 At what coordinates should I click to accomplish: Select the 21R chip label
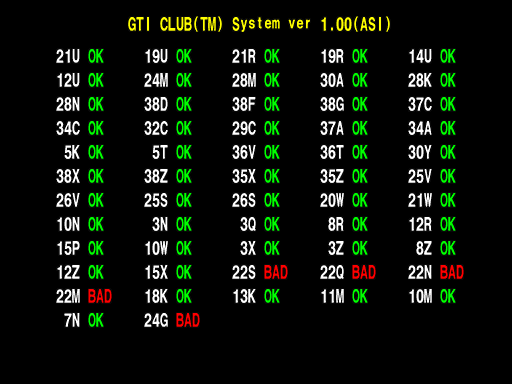[244, 56]
